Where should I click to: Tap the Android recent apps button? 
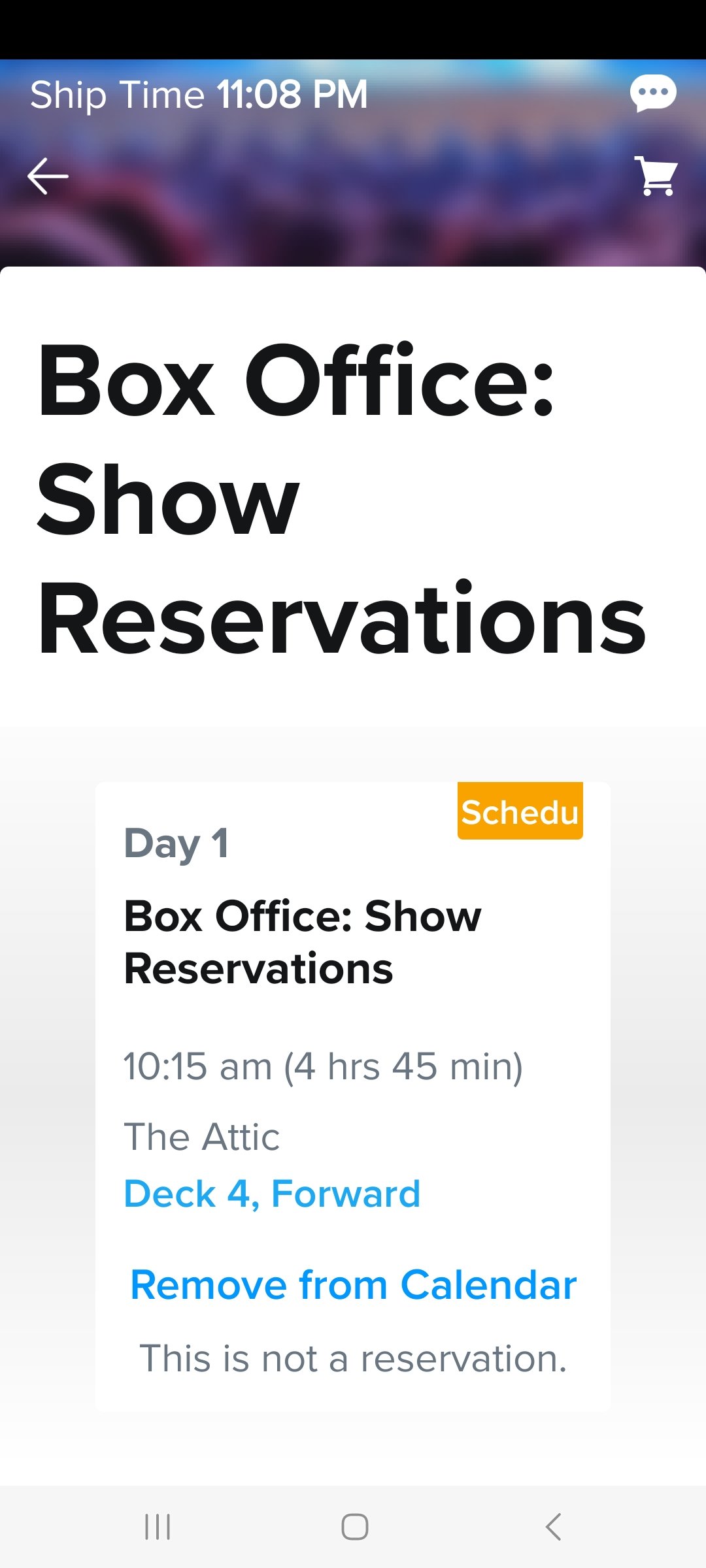158,1527
